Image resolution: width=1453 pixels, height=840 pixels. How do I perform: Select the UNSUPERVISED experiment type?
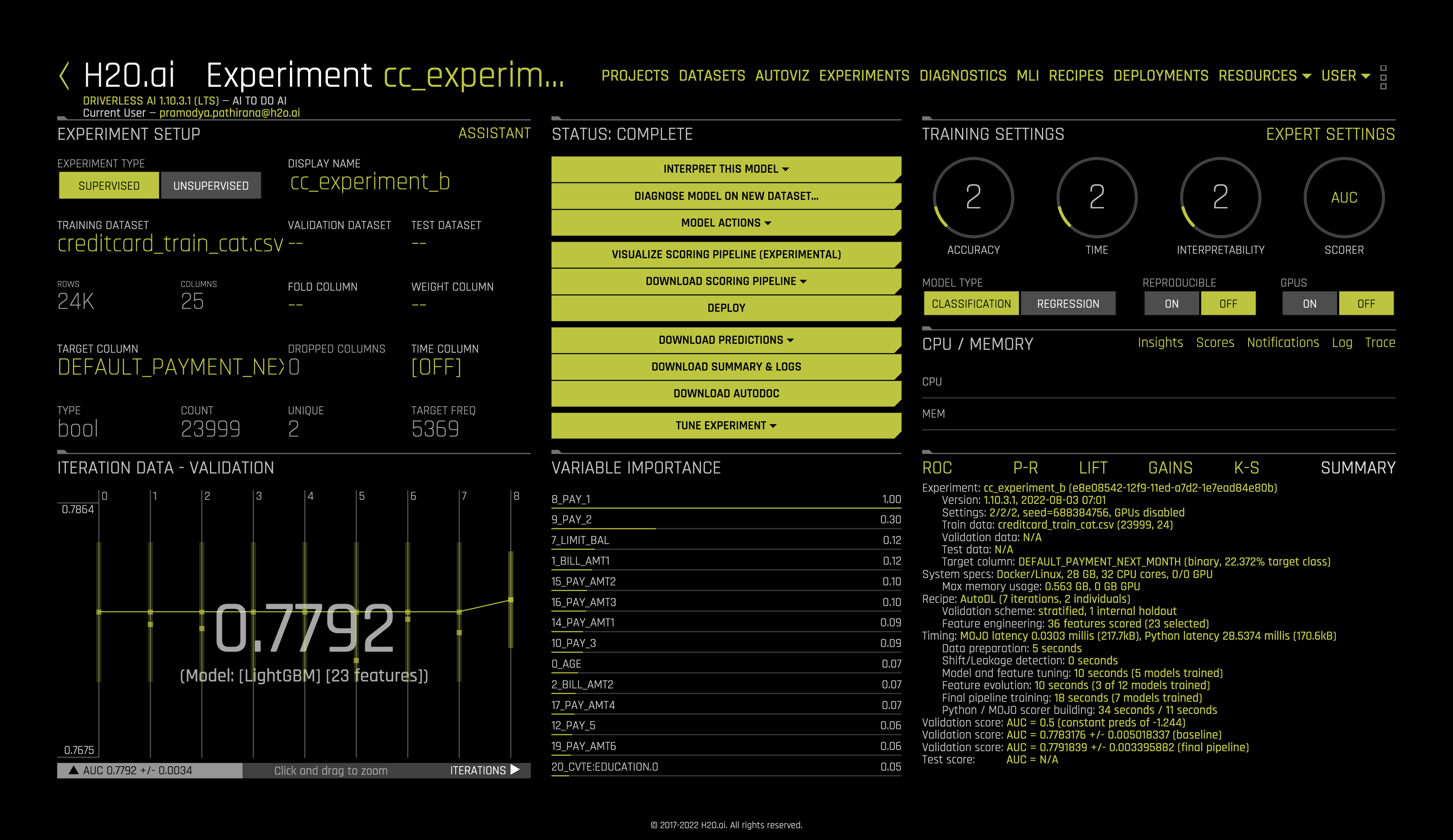(211, 186)
